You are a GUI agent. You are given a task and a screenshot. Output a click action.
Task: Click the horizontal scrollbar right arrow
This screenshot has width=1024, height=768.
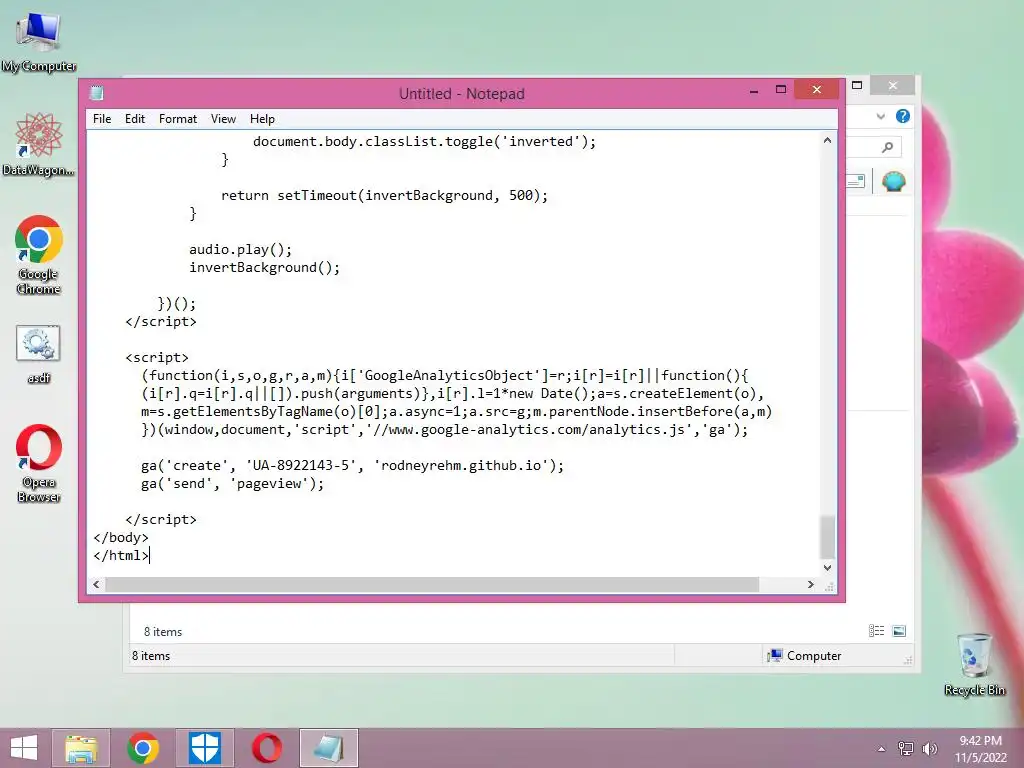(x=810, y=584)
